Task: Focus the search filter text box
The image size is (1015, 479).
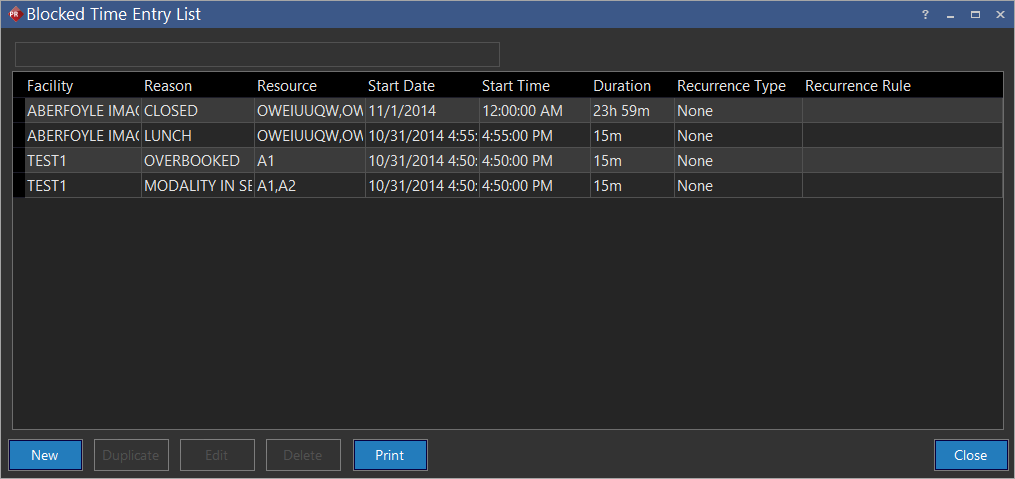Action: click(x=257, y=55)
